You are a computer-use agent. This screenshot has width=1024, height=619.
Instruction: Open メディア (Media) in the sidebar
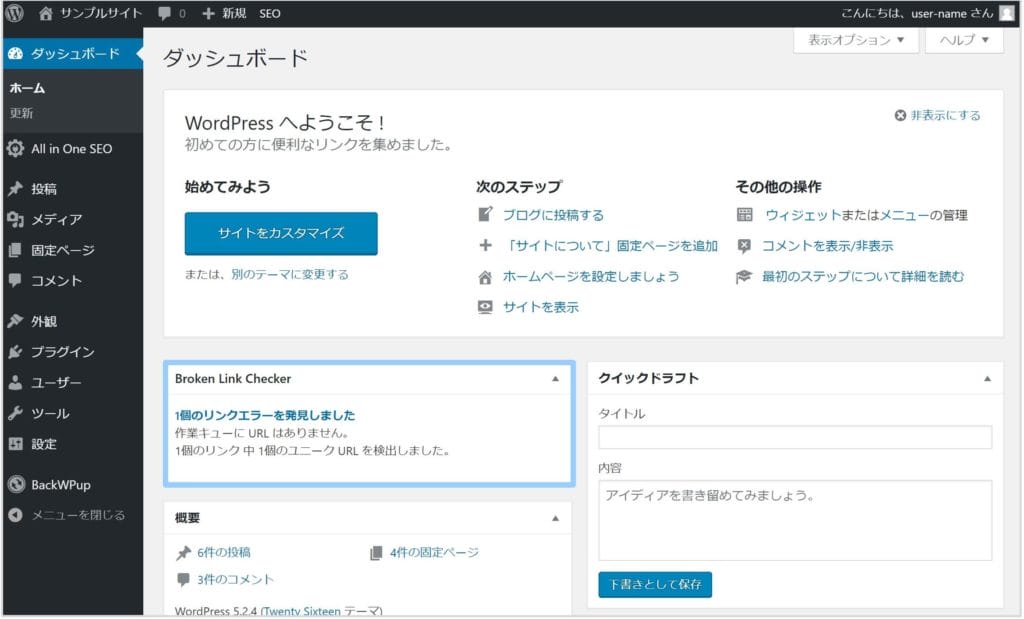click(x=56, y=219)
